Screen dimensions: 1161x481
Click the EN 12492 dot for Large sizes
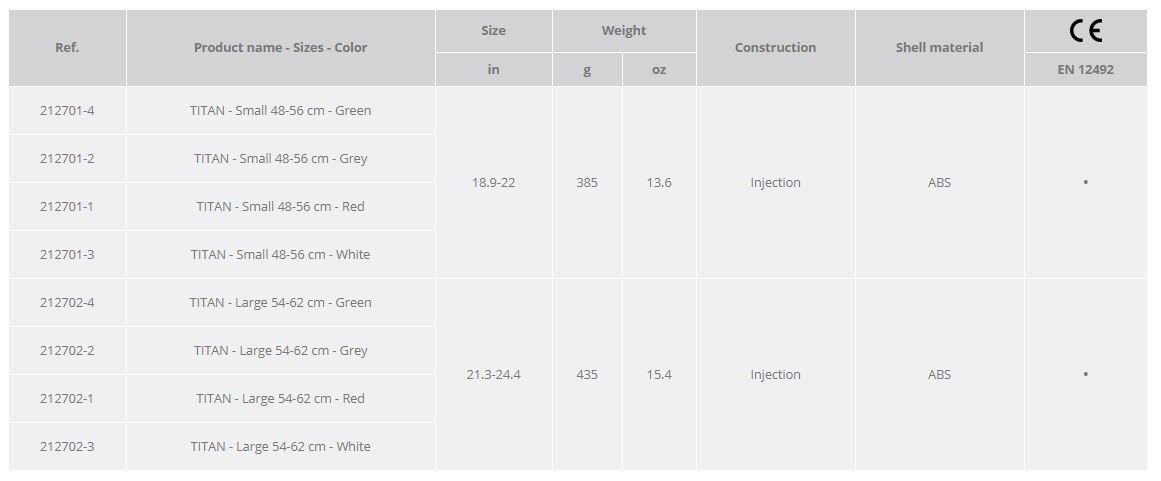(1085, 374)
